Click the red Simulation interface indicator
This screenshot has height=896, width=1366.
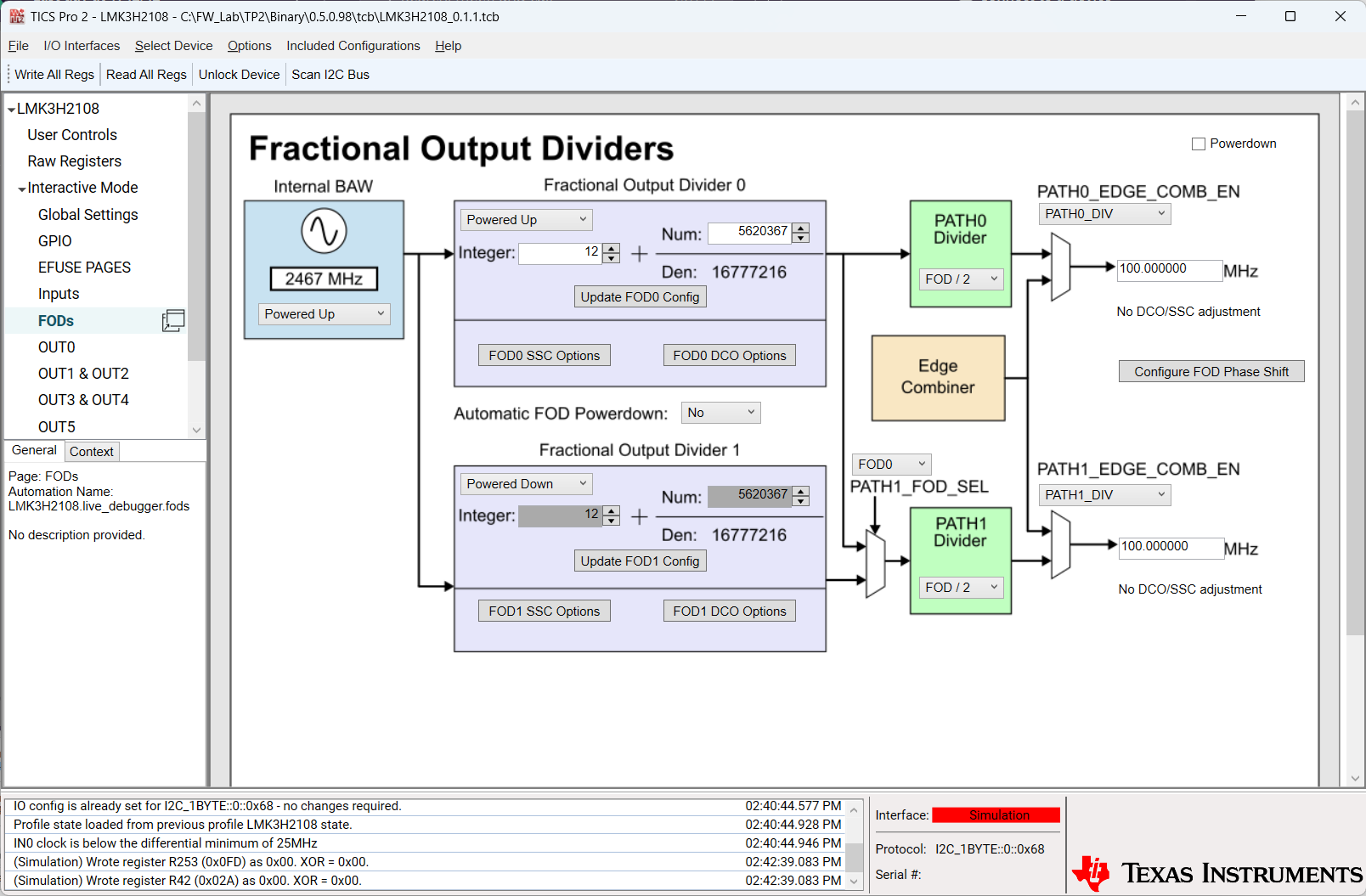[x=996, y=815]
